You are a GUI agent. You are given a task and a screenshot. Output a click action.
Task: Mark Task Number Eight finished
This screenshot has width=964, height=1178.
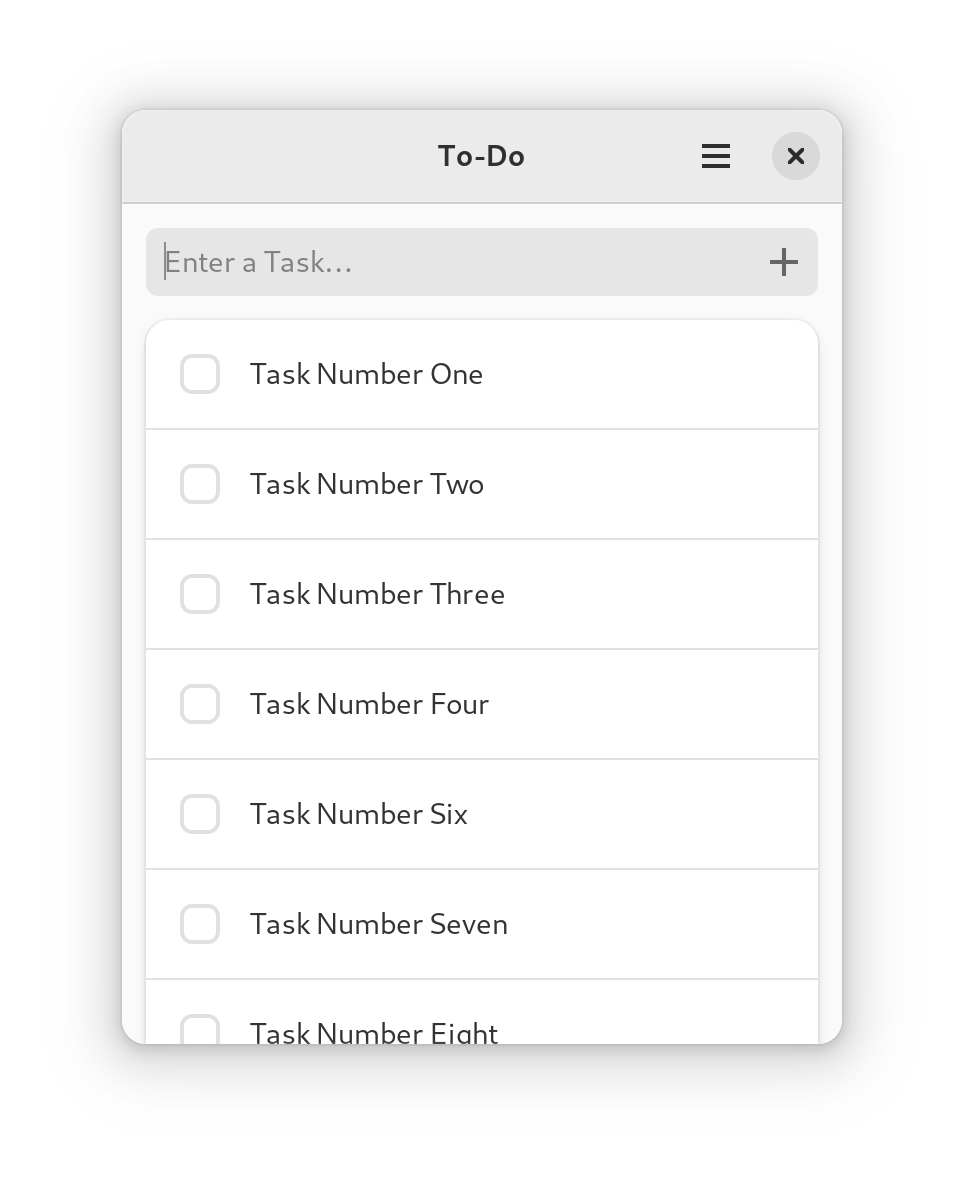(x=200, y=1030)
